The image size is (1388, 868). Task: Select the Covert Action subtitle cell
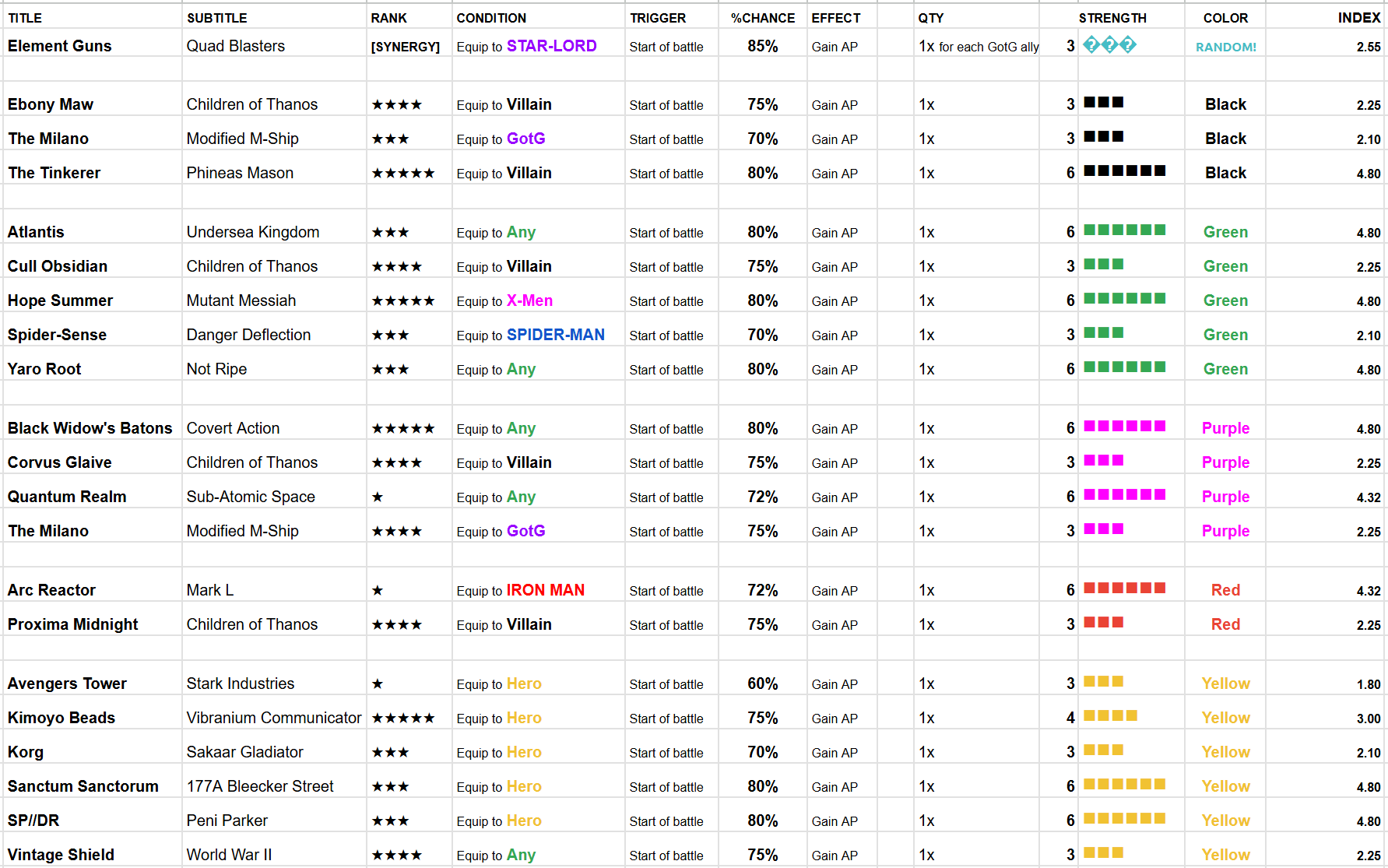coord(233,428)
